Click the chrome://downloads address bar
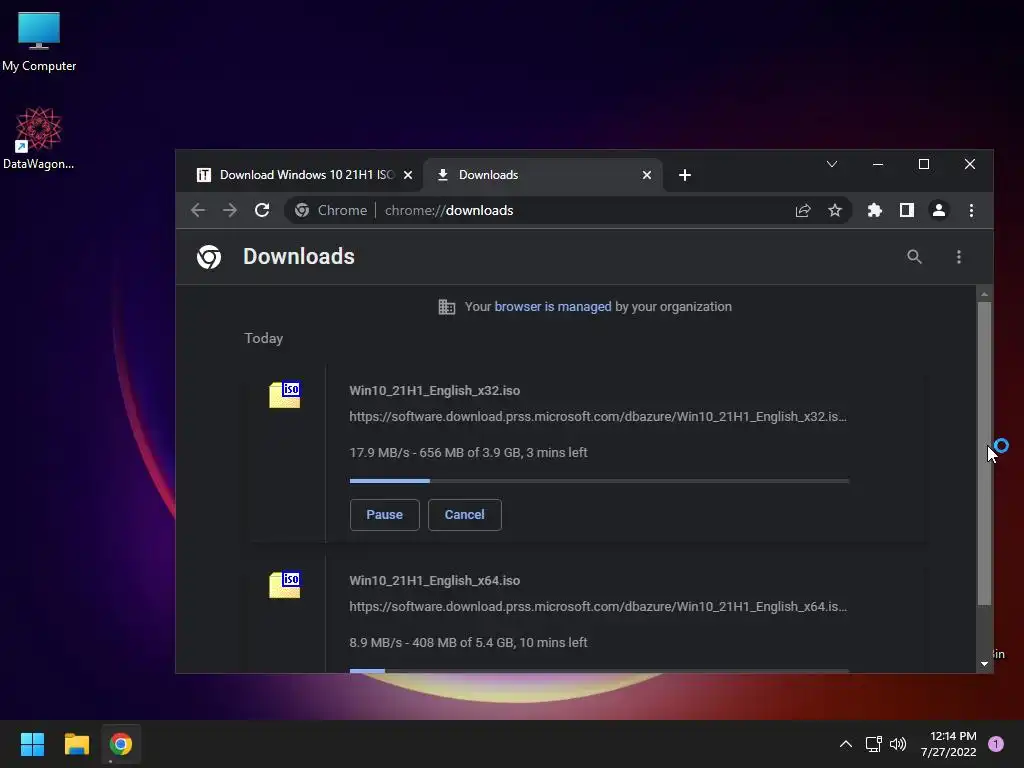The width and height of the screenshot is (1024, 768). click(568, 210)
